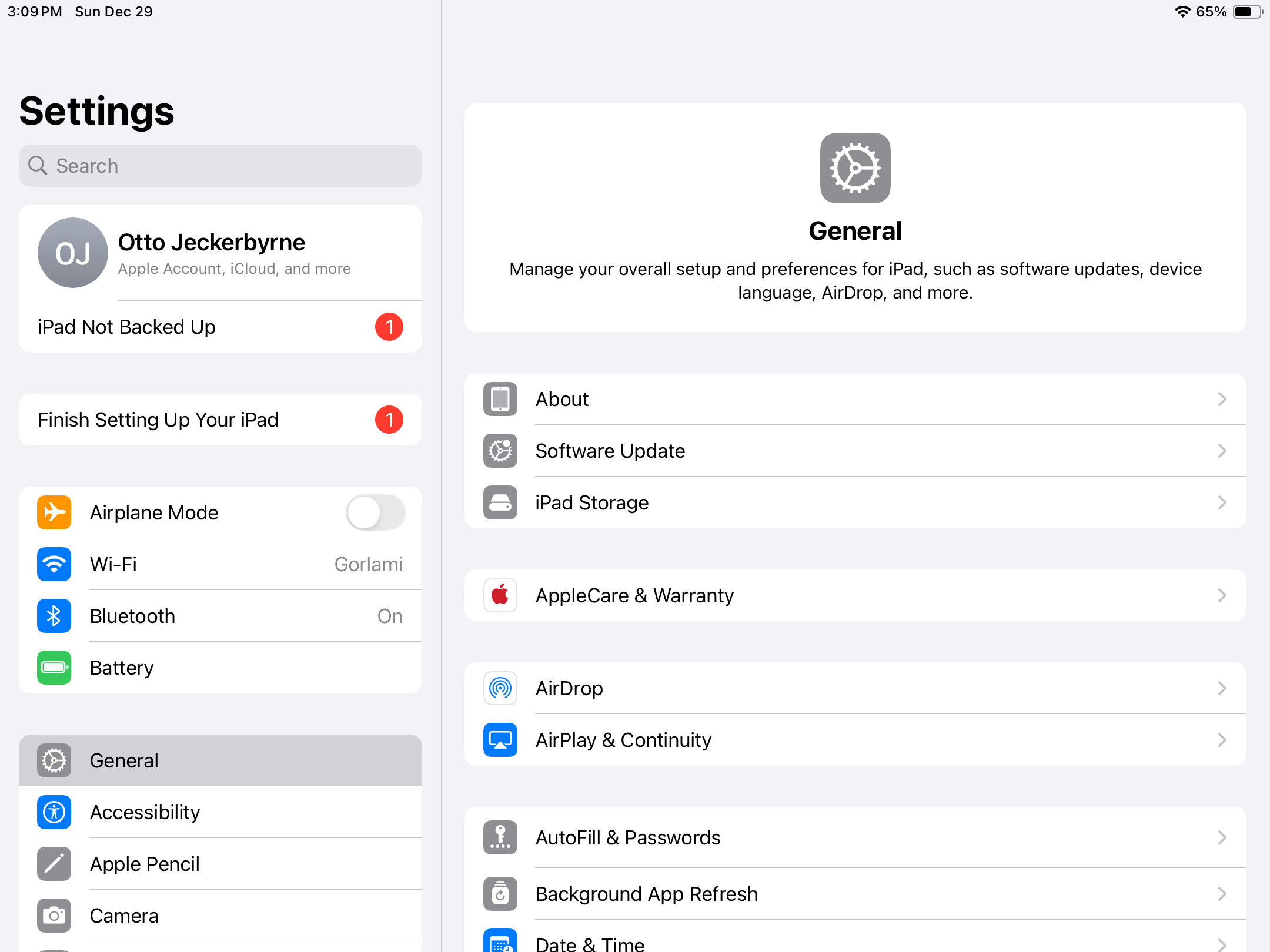
Task: Tap the large General gear header icon
Action: (x=855, y=168)
